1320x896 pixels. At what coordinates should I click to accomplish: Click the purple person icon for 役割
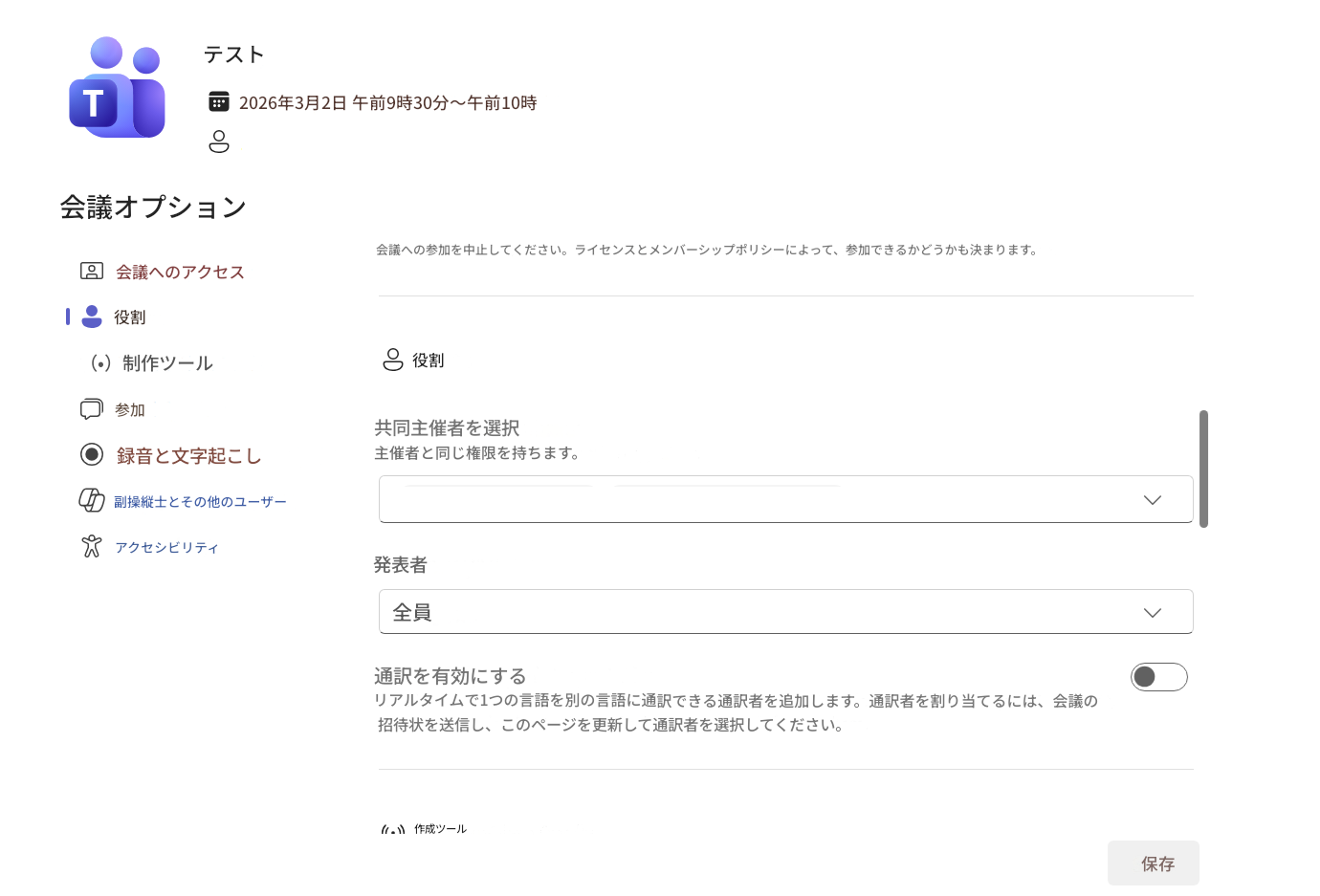click(92, 317)
